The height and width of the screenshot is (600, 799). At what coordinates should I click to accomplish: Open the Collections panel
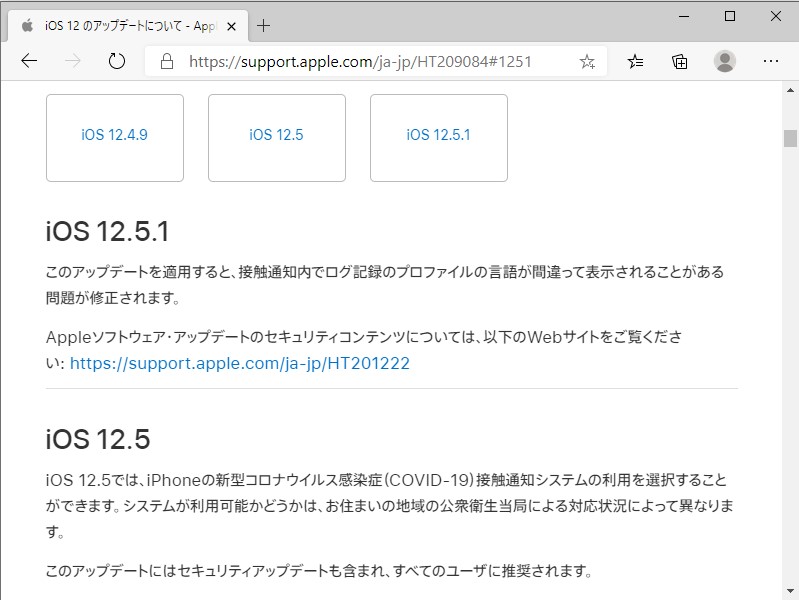coord(680,62)
